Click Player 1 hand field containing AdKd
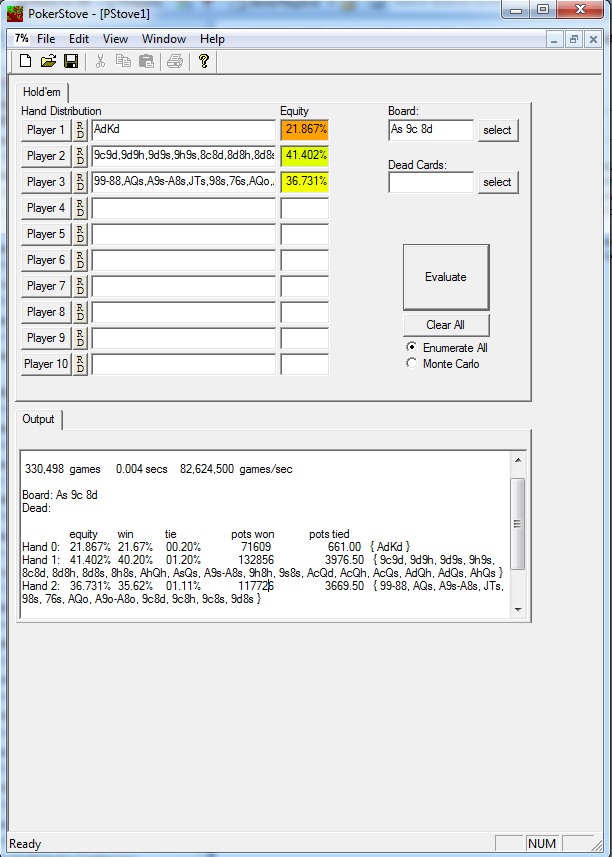612x857 pixels. tap(184, 130)
